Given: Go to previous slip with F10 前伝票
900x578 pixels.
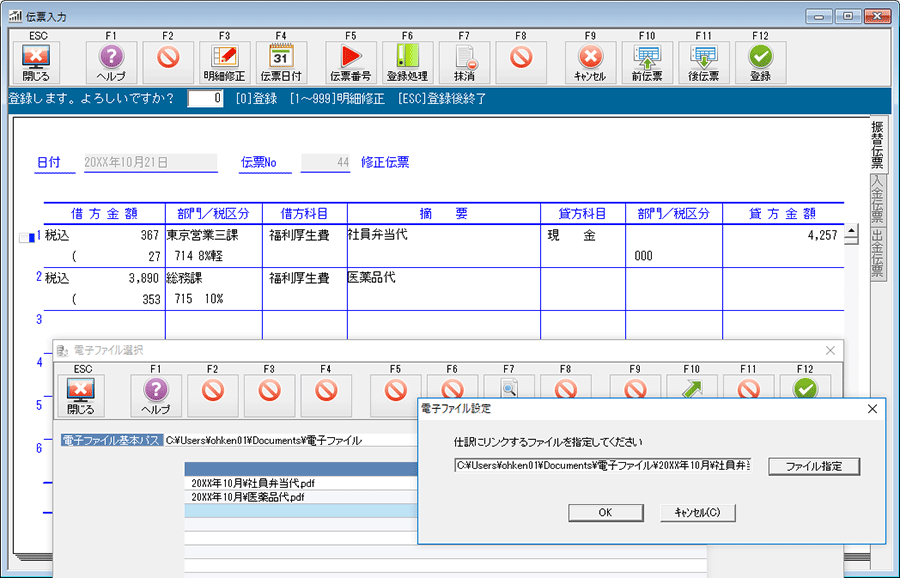Looking at the screenshot, I should [647, 63].
